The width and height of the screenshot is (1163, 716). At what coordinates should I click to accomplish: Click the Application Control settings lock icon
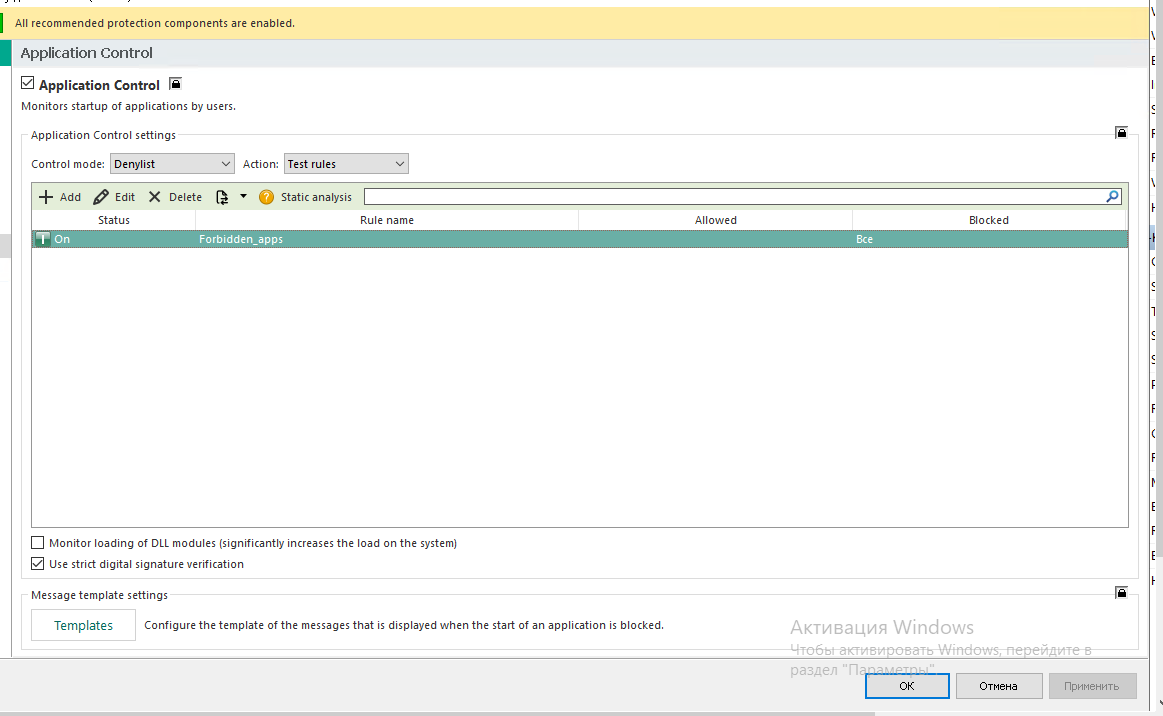point(1121,132)
